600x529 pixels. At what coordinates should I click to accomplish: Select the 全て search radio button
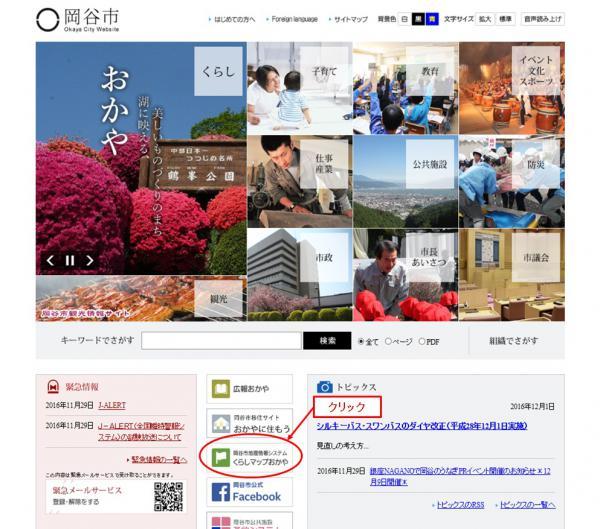coord(362,341)
